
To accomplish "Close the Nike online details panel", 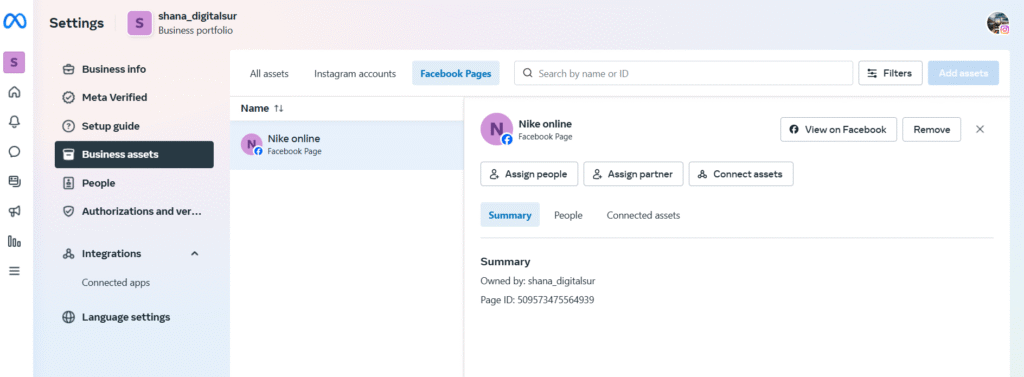I will click(x=980, y=129).
